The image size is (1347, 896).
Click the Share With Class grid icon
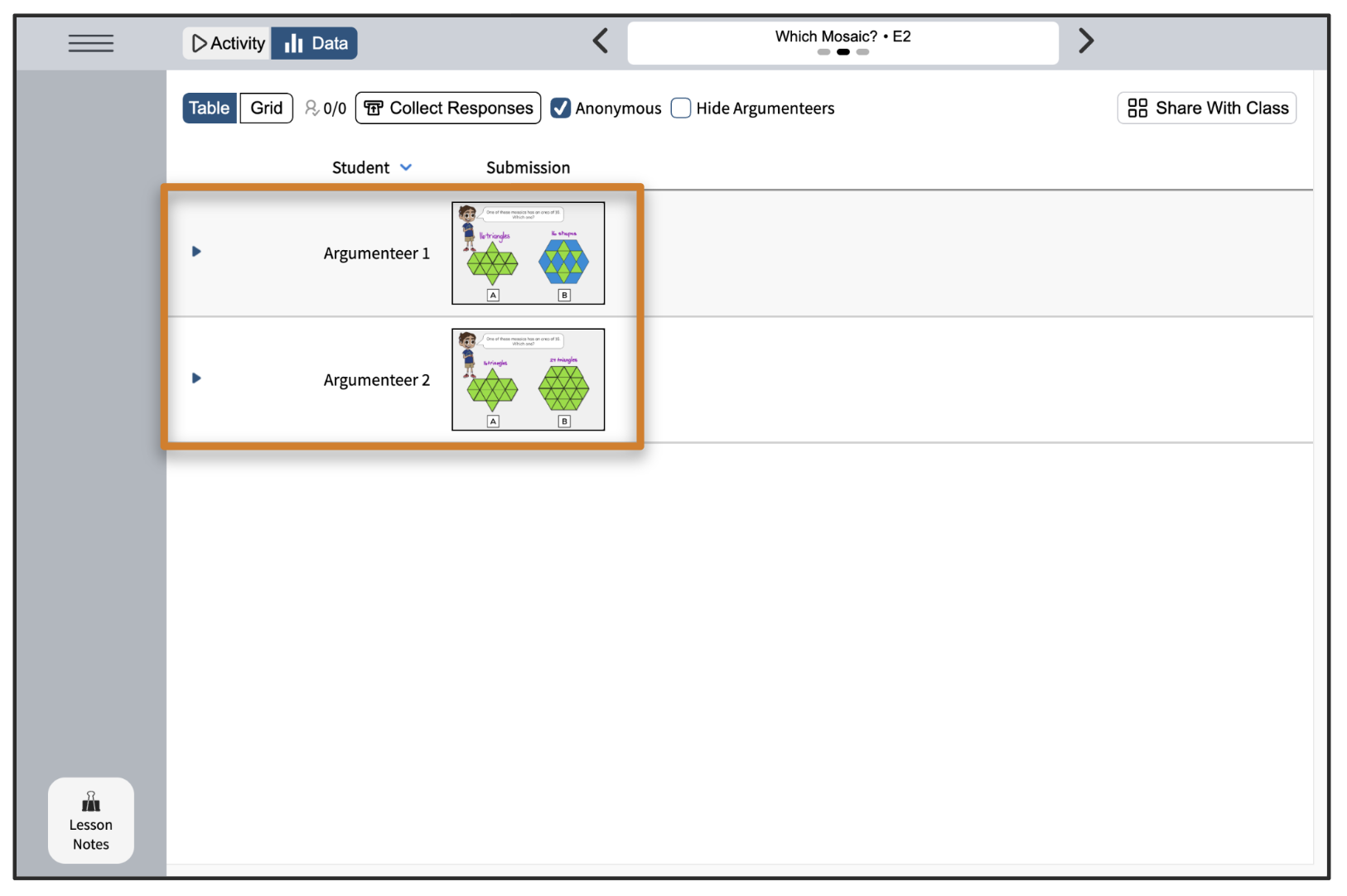[1137, 108]
